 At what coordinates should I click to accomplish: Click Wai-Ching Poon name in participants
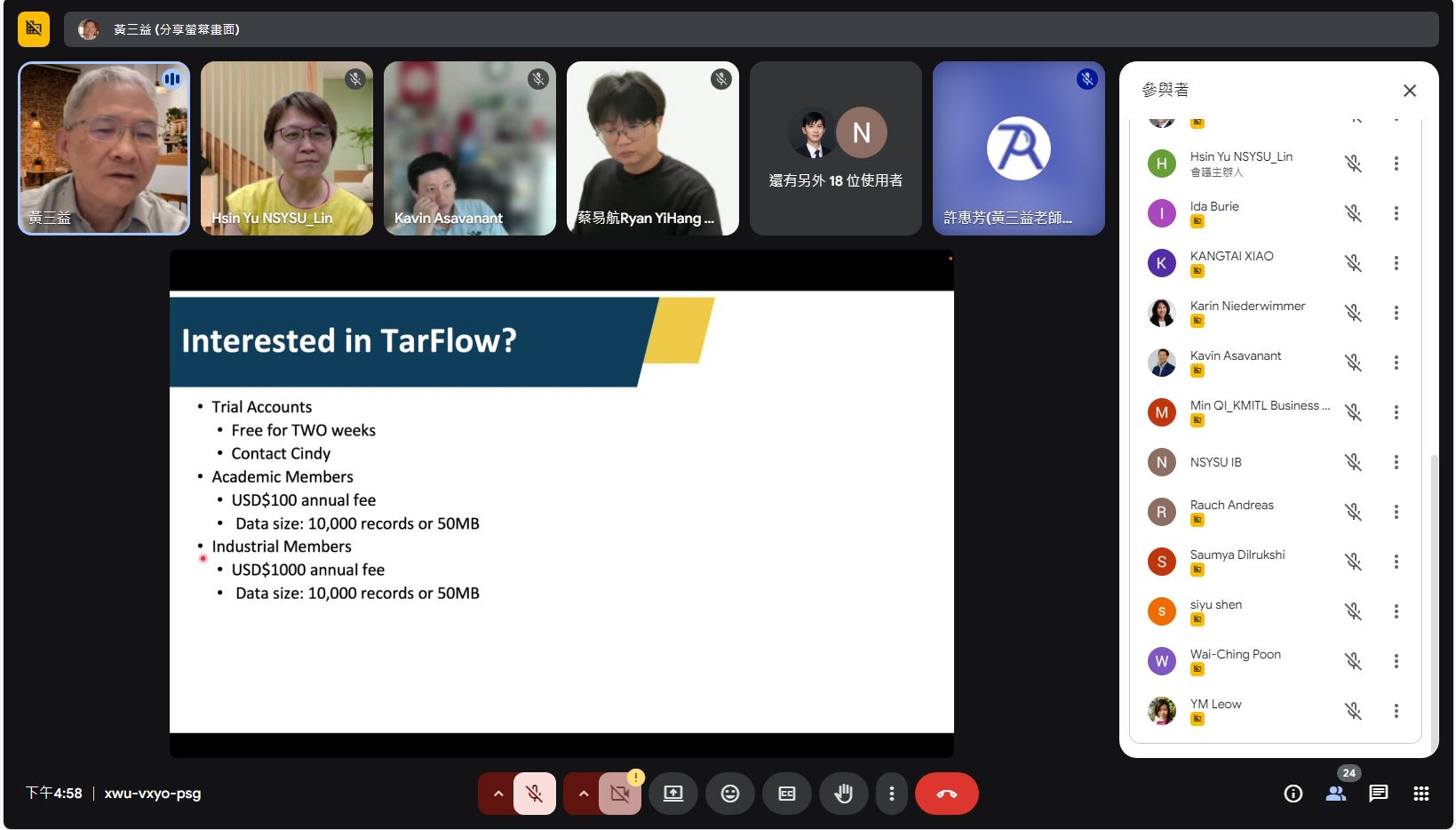click(x=1236, y=654)
